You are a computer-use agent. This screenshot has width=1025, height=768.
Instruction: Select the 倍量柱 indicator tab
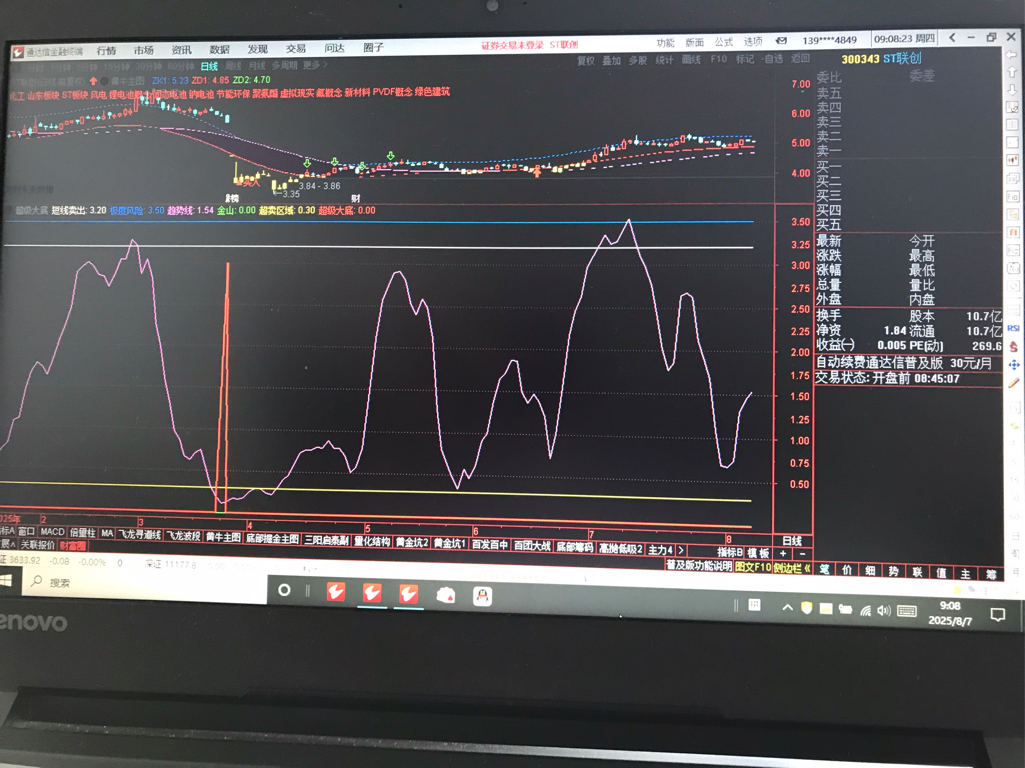pyautogui.click(x=82, y=533)
